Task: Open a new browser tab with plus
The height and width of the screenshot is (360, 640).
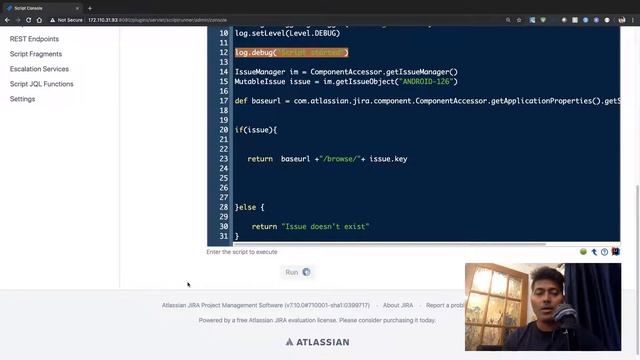Action: (x=90, y=8)
